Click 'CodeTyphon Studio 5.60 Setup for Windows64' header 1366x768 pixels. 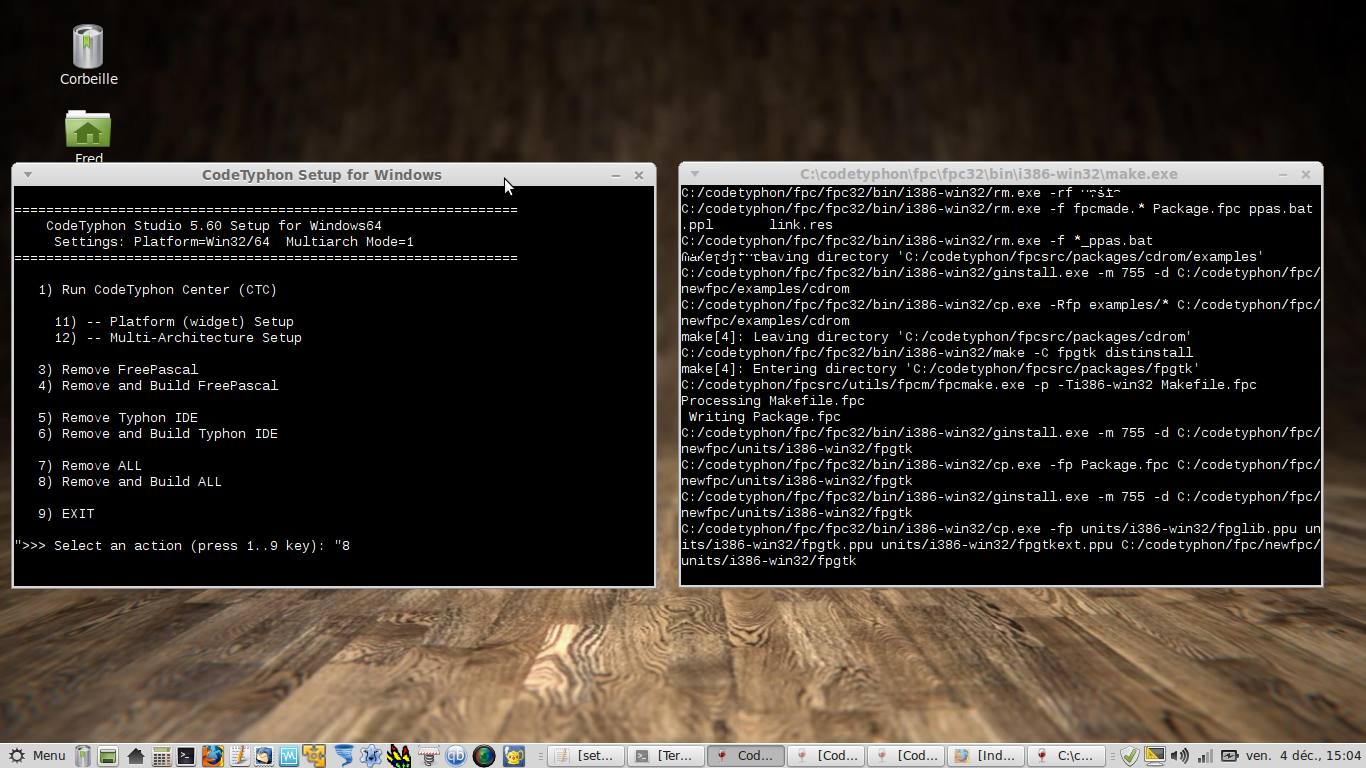[x=214, y=226]
